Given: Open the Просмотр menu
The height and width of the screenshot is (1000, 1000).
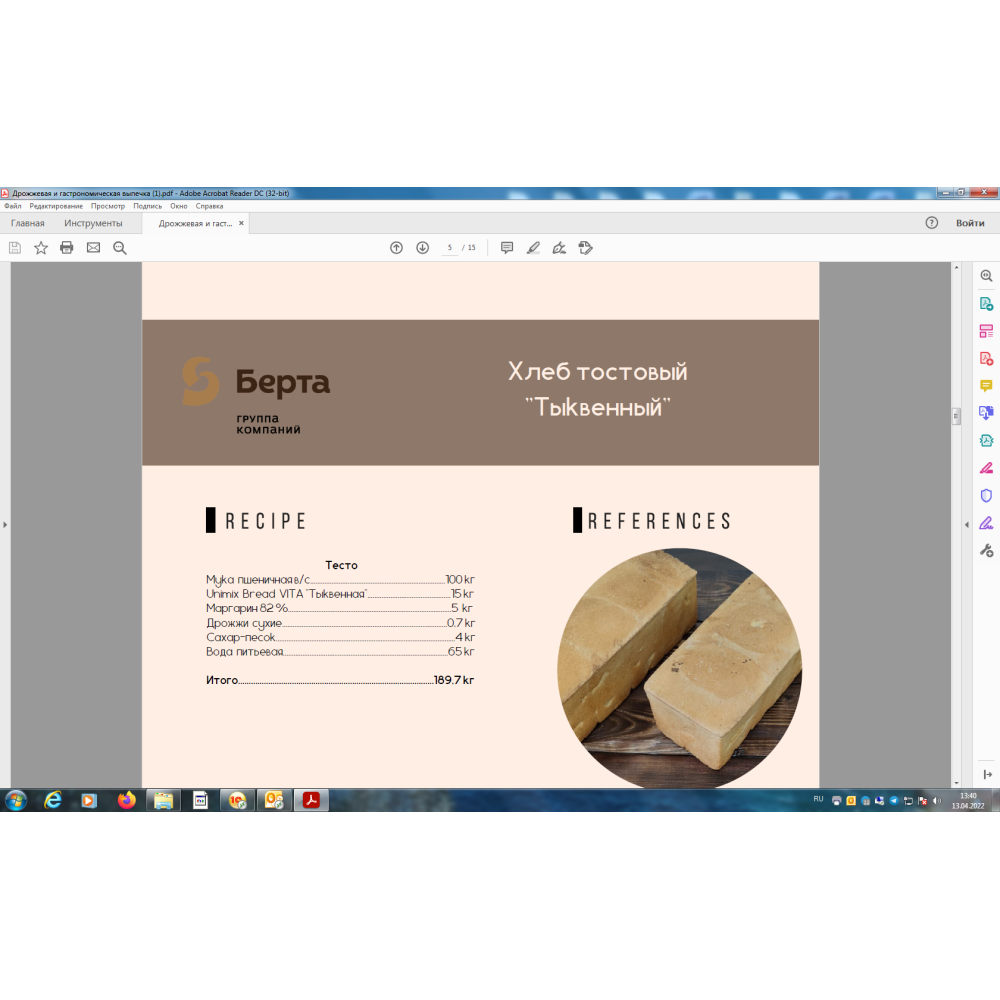Looking at the screenshot, I should [x=108, y=206].
